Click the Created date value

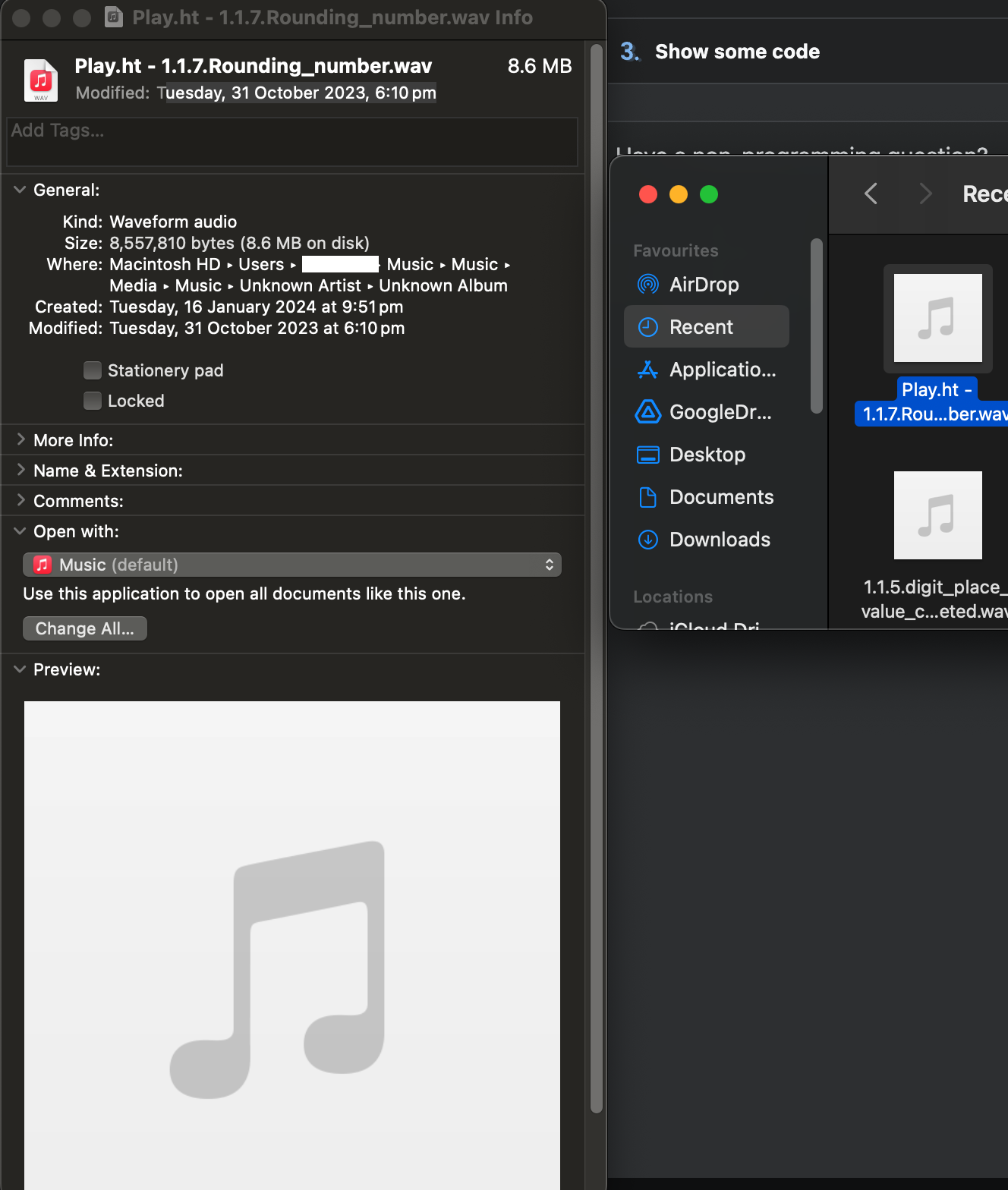pos(257,307)
